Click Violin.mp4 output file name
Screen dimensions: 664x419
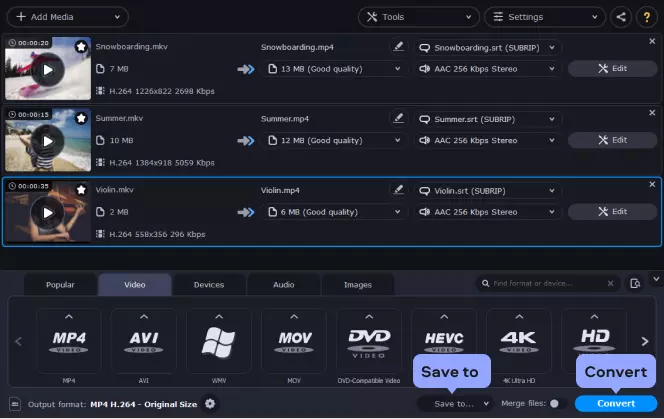tap(280, 191)
